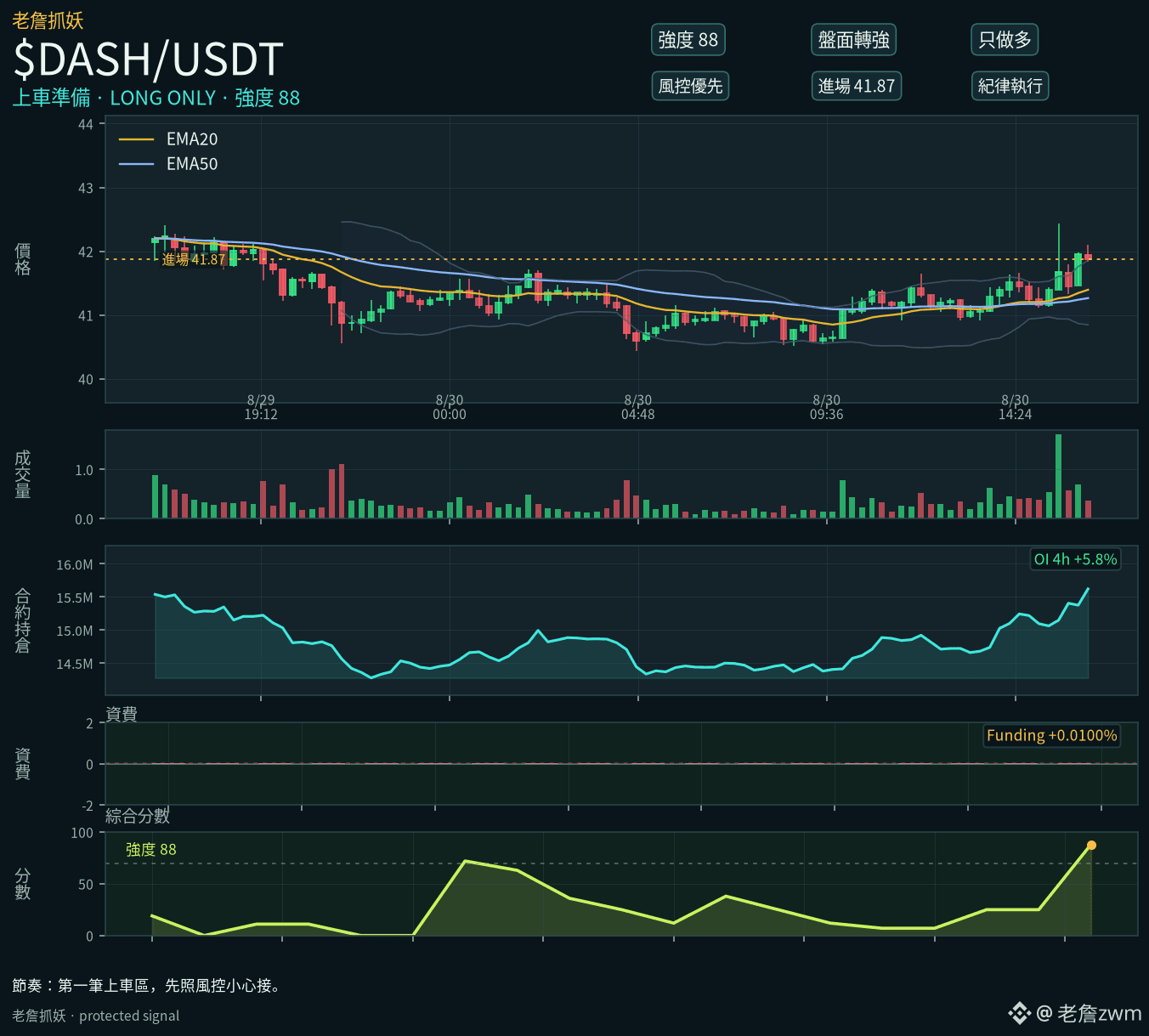
Task: Click the 1.0 volume axis tick
Action: (x=84, y=470)
